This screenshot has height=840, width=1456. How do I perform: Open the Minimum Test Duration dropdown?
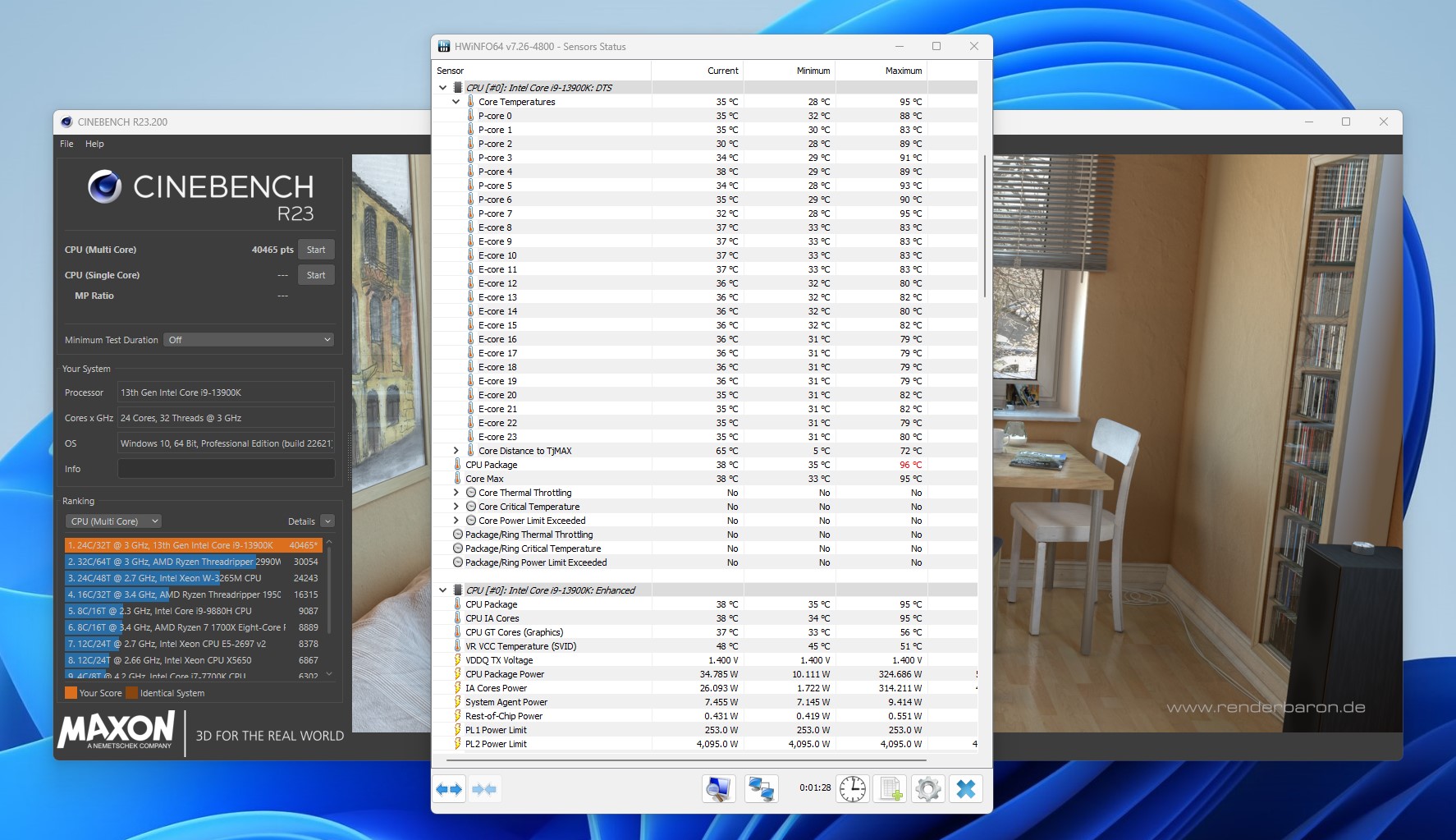coord(249,340)
